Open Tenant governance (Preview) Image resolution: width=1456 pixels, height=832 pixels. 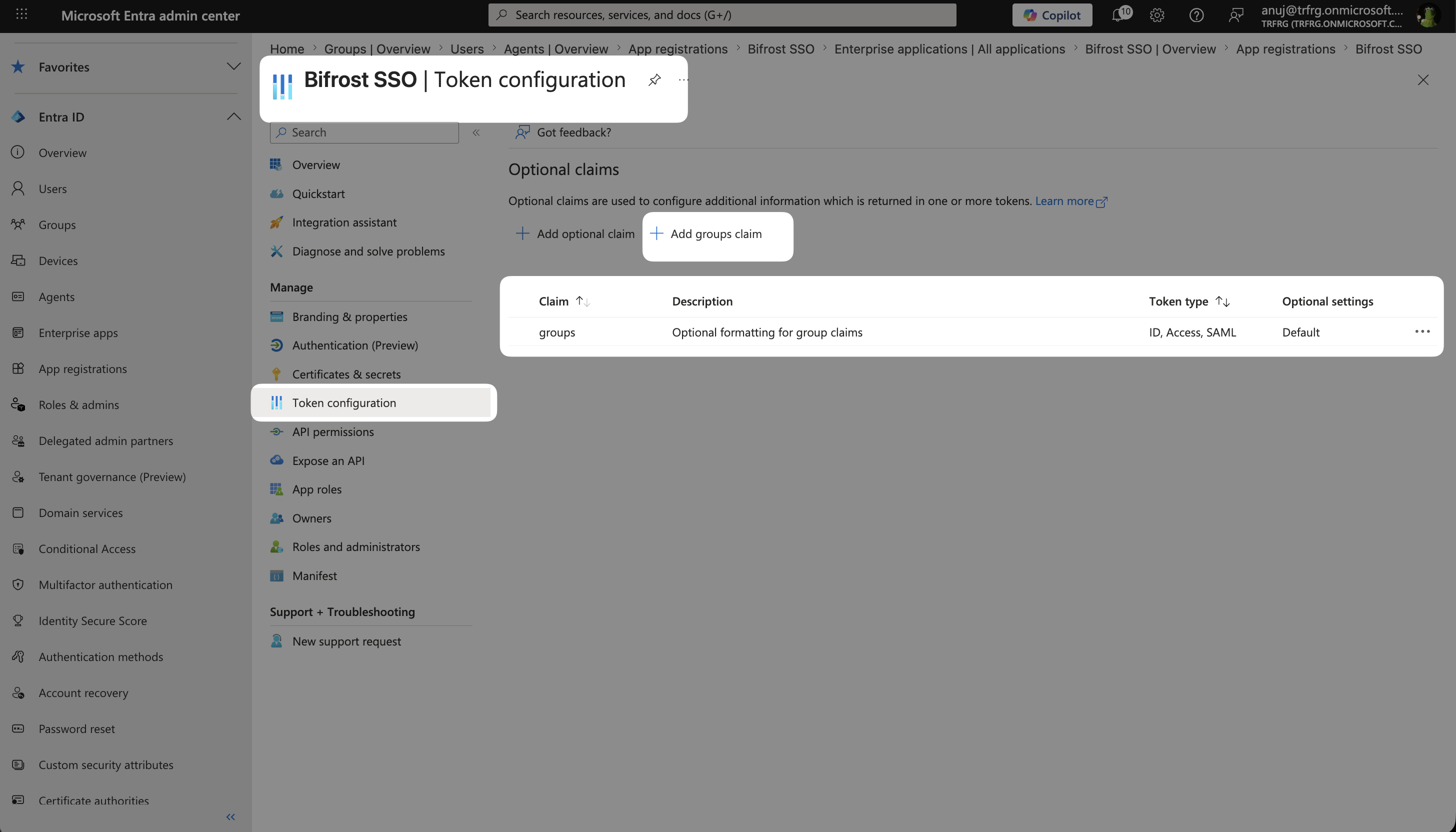[x=112, y=476]
